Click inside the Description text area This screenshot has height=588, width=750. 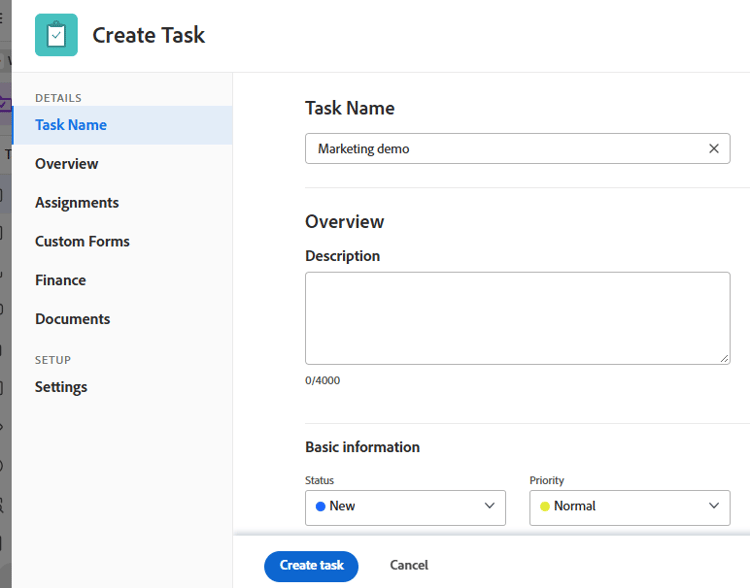coord(518,318)
